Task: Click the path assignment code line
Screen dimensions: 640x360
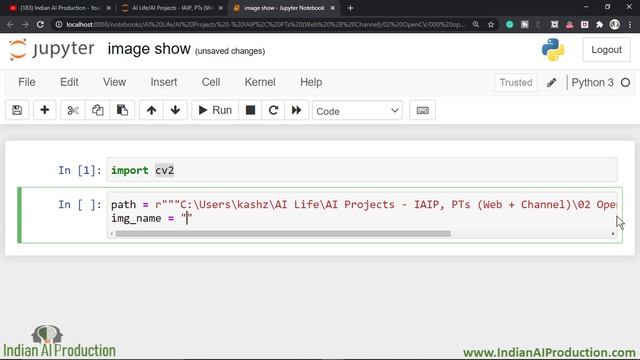Action: (364, 204)
